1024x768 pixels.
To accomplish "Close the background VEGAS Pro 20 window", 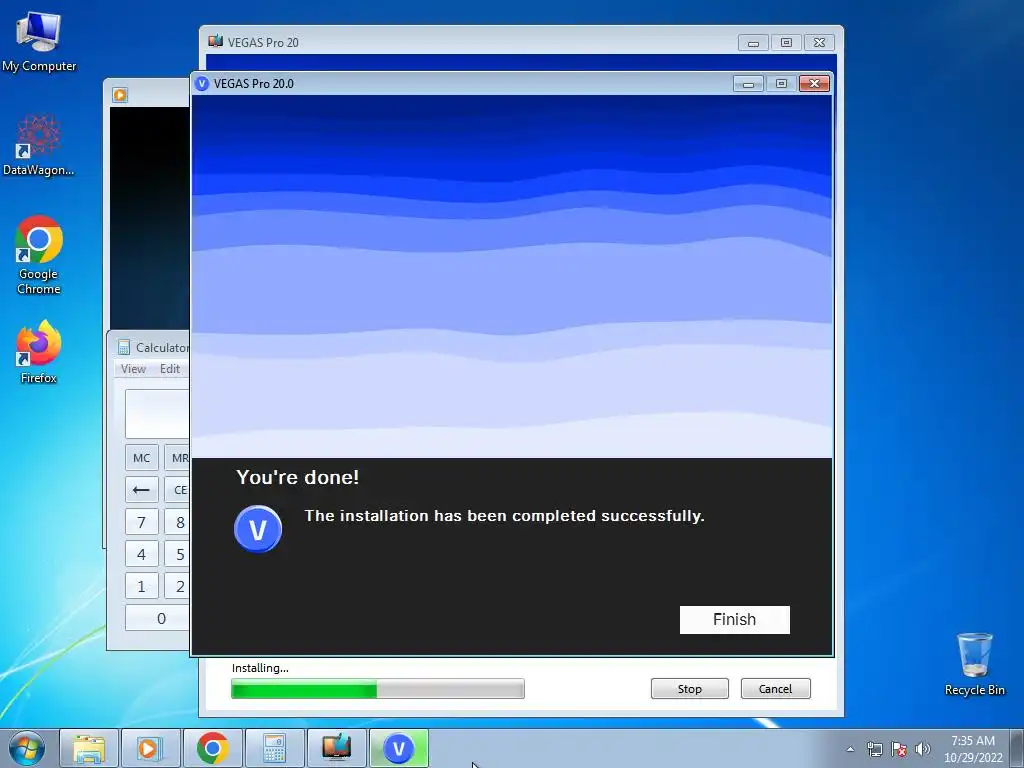I will (x=820, y=42).
